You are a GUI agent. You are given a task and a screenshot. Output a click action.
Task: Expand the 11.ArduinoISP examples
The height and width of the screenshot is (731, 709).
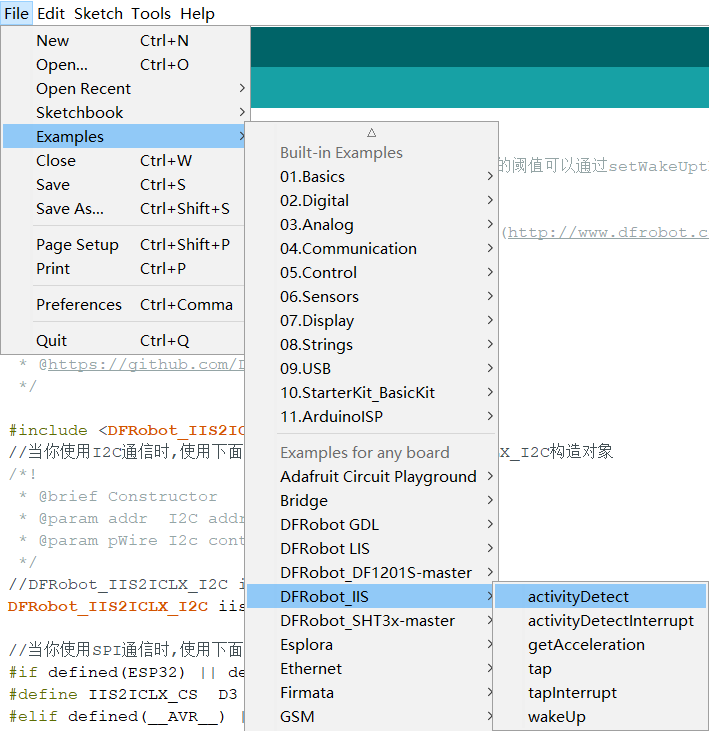372,417
